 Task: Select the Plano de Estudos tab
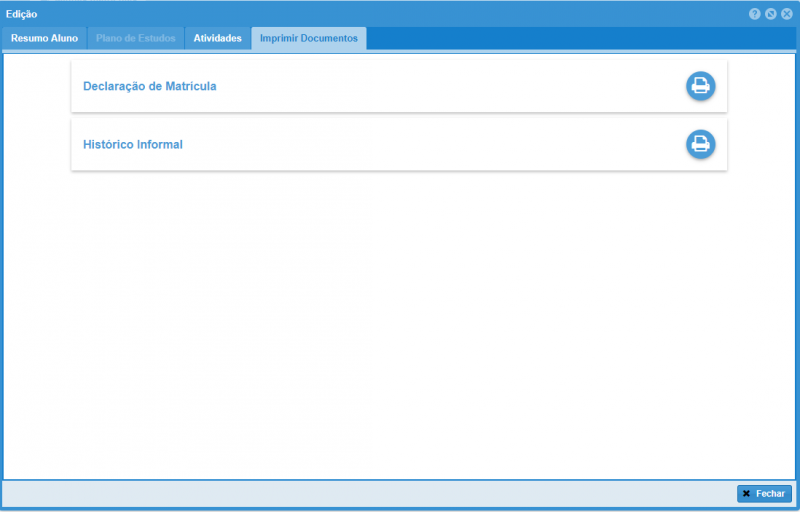pos(136,38)
